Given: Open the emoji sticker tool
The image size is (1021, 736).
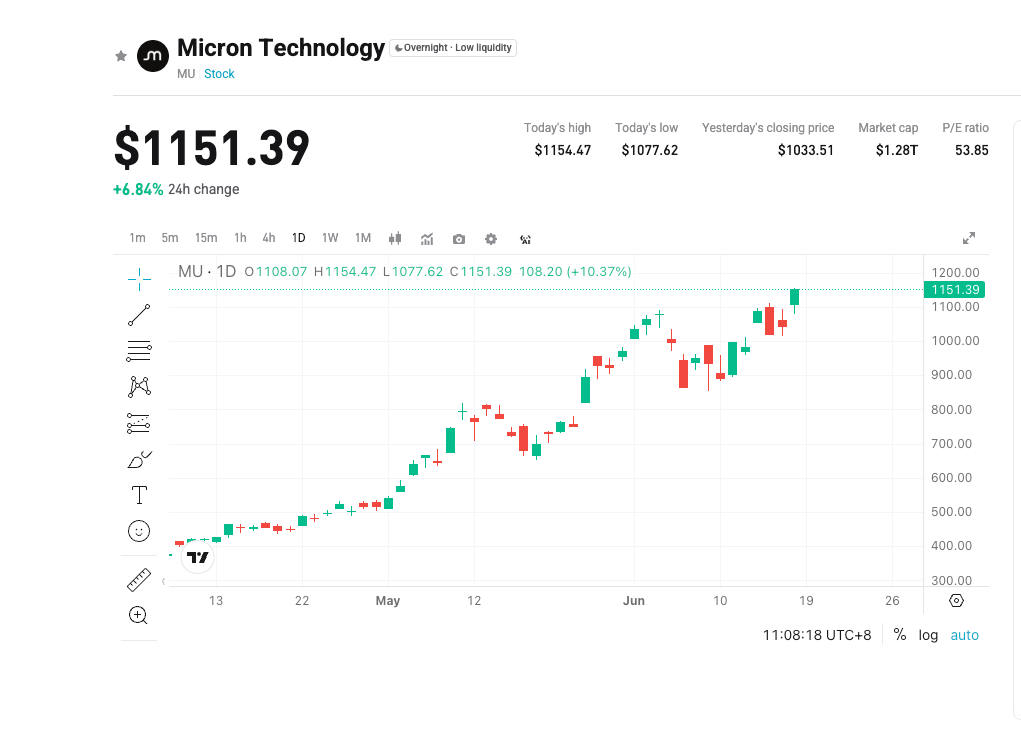Looking at the screenshot, I should click(x=139, y=531).
